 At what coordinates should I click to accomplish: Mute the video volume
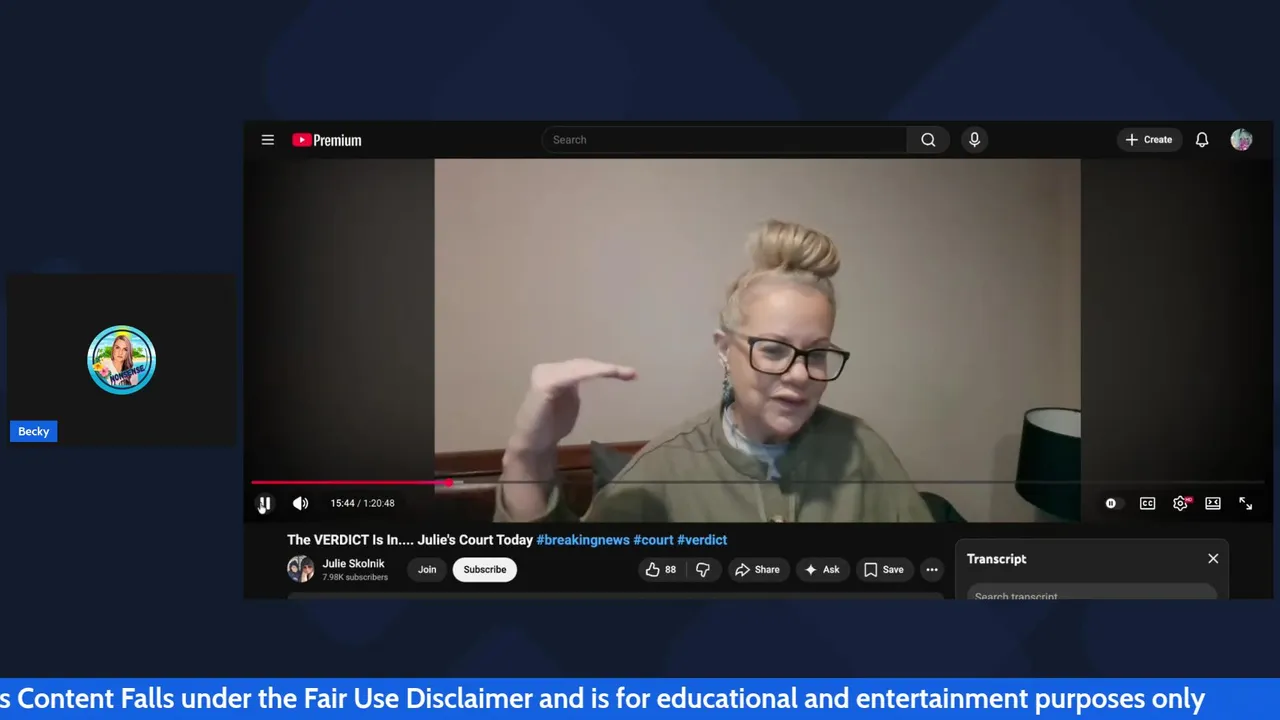pos(300,503)
